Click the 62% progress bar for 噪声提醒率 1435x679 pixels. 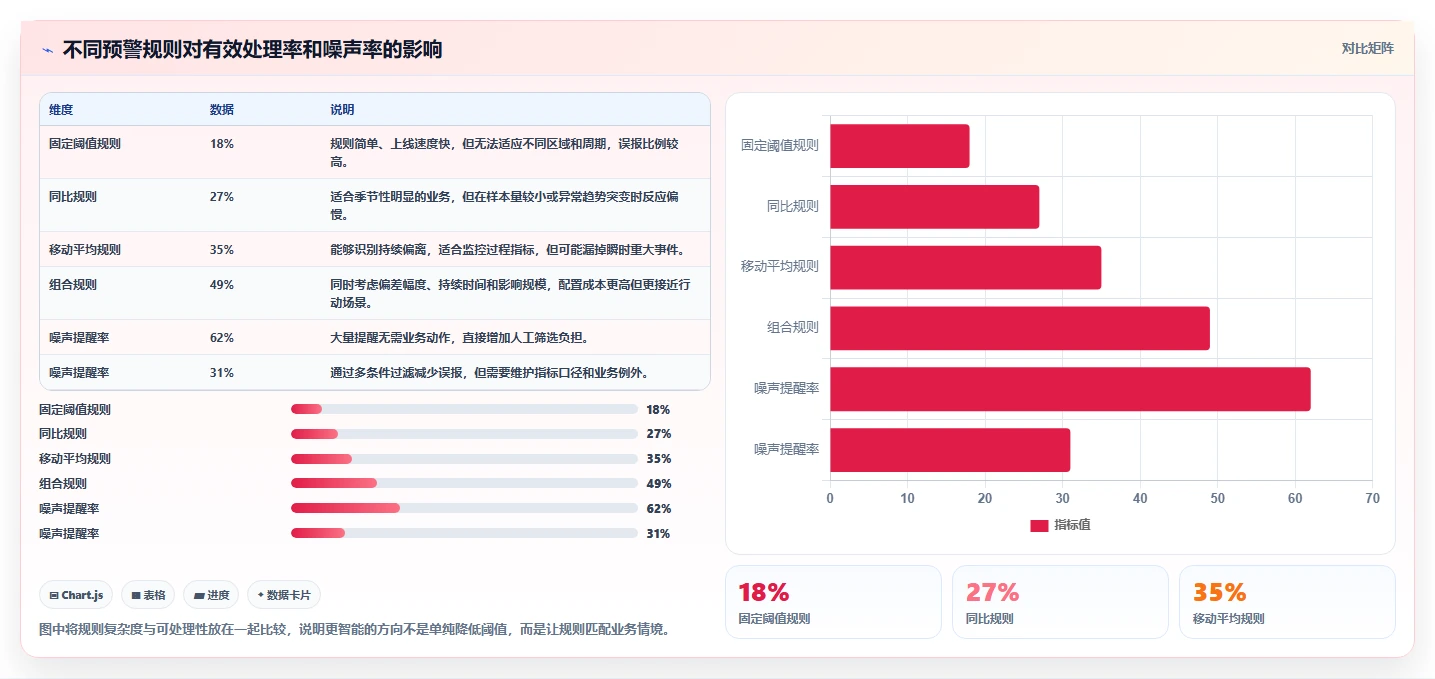pyautogui.click(x=464, y=508)
